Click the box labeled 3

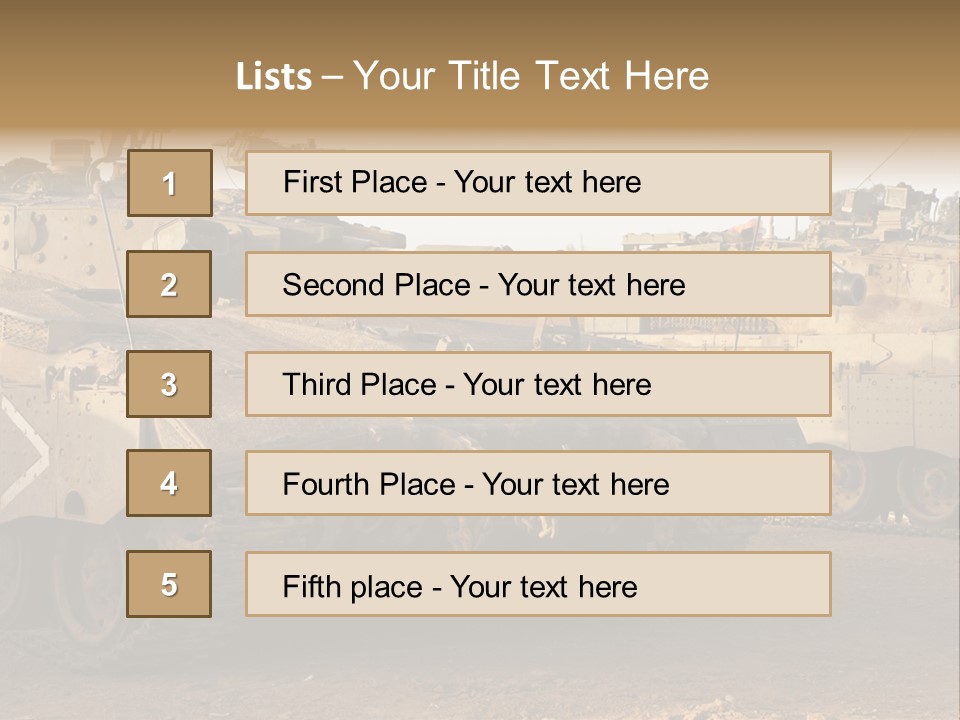[x=169, y=384]
